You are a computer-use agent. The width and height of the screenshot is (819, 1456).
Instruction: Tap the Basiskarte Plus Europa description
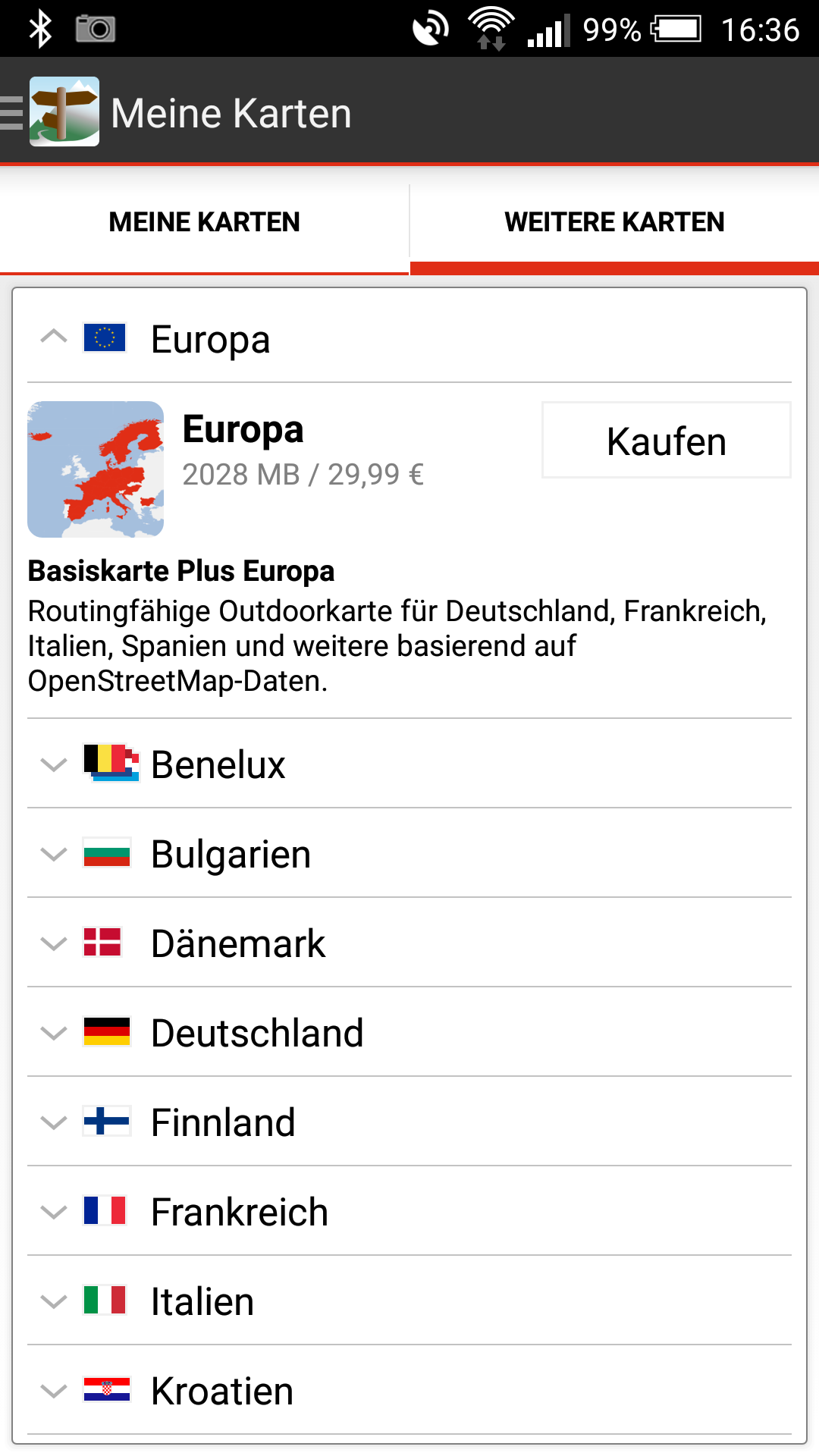point(397,628)
